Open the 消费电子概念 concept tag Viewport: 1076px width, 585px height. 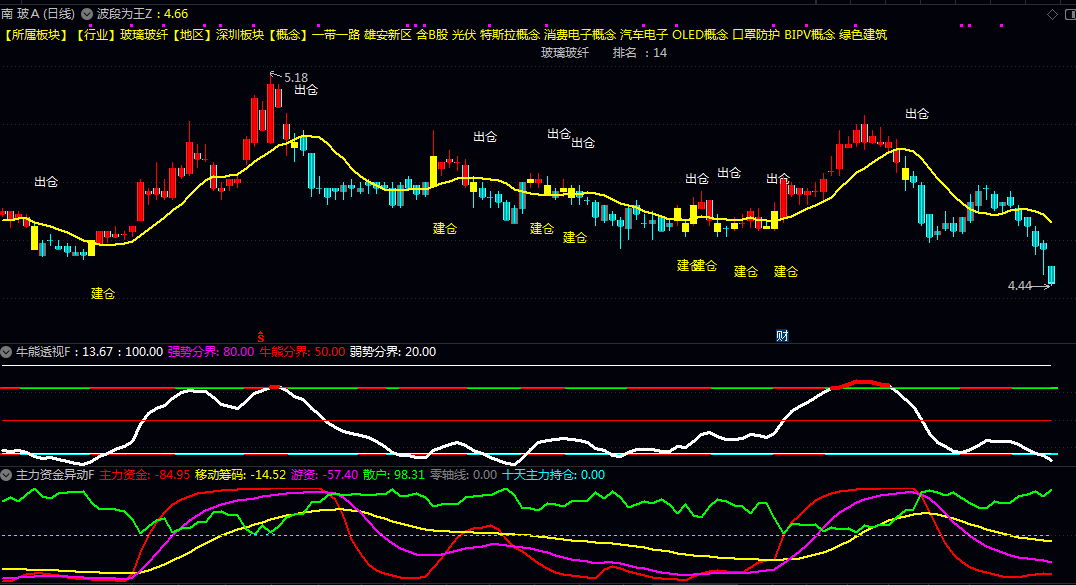[580, 34]
